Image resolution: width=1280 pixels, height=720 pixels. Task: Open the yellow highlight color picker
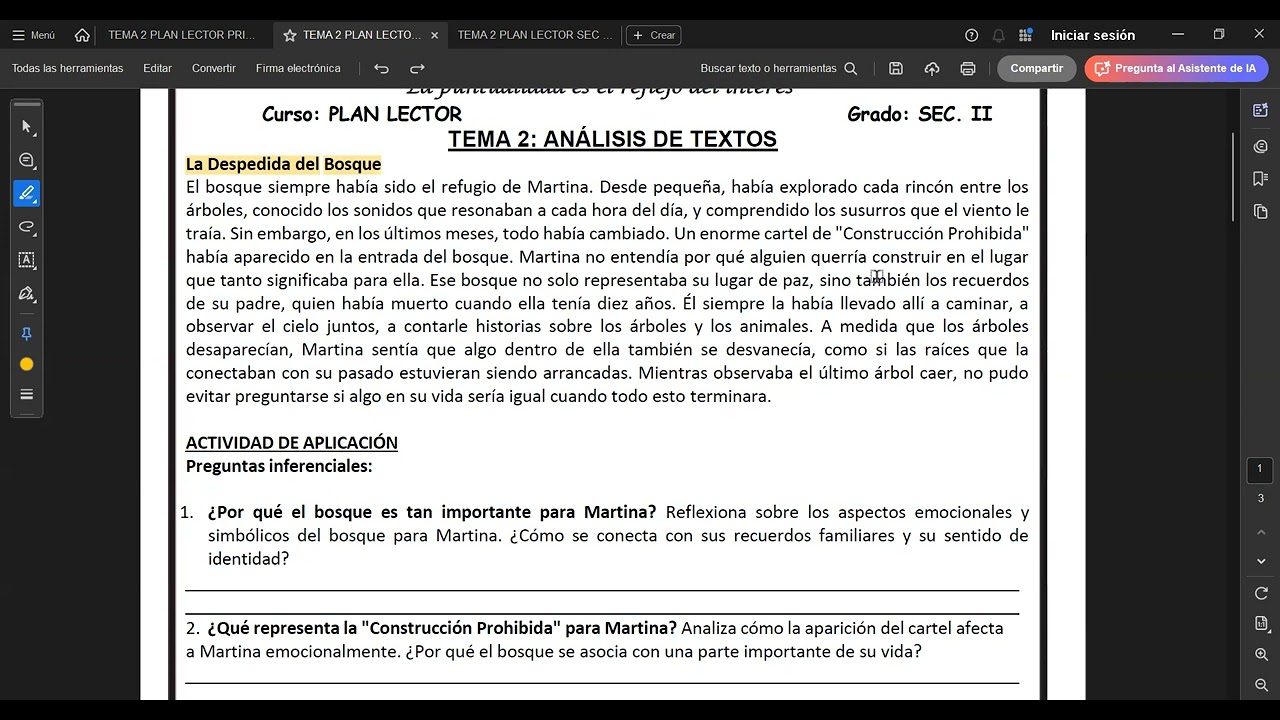pyautogui.click(x=27, y=364)
